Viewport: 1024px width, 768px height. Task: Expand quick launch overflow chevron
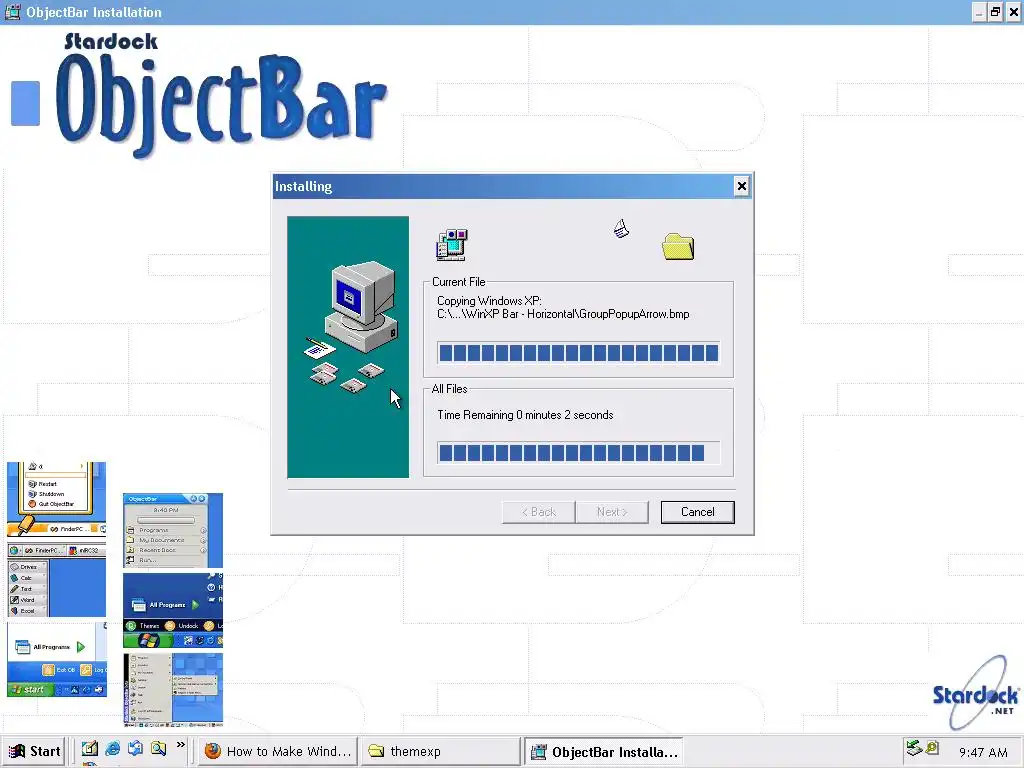point(181,745)
